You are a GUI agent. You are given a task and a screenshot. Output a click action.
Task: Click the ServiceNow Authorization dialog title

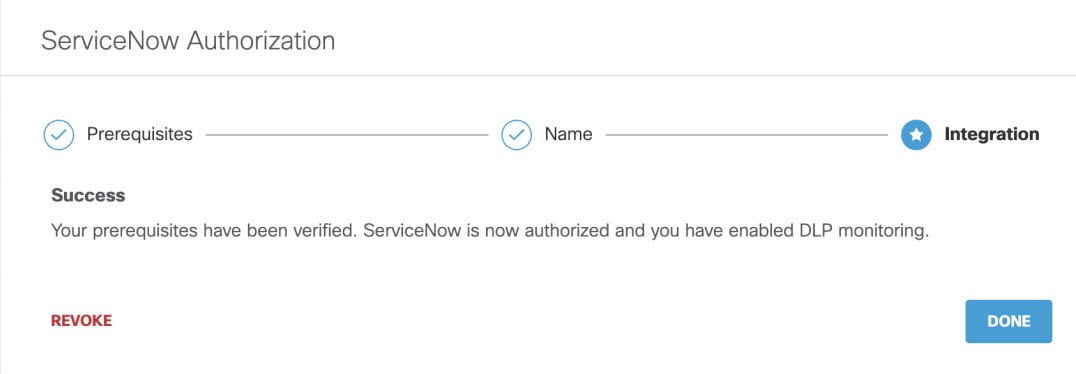click(188, 41)
